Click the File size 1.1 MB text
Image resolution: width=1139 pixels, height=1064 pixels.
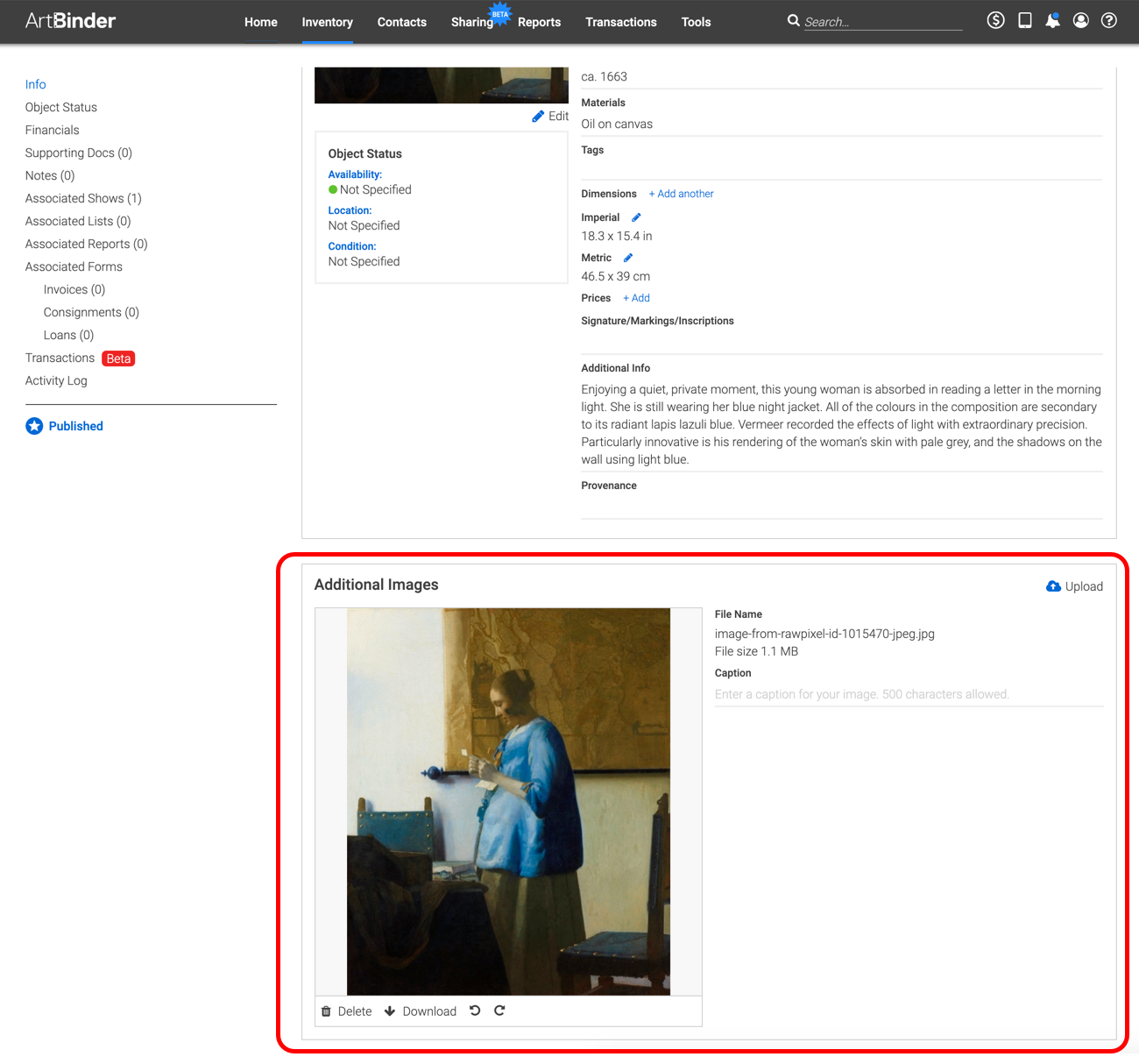tap(756, 651)
